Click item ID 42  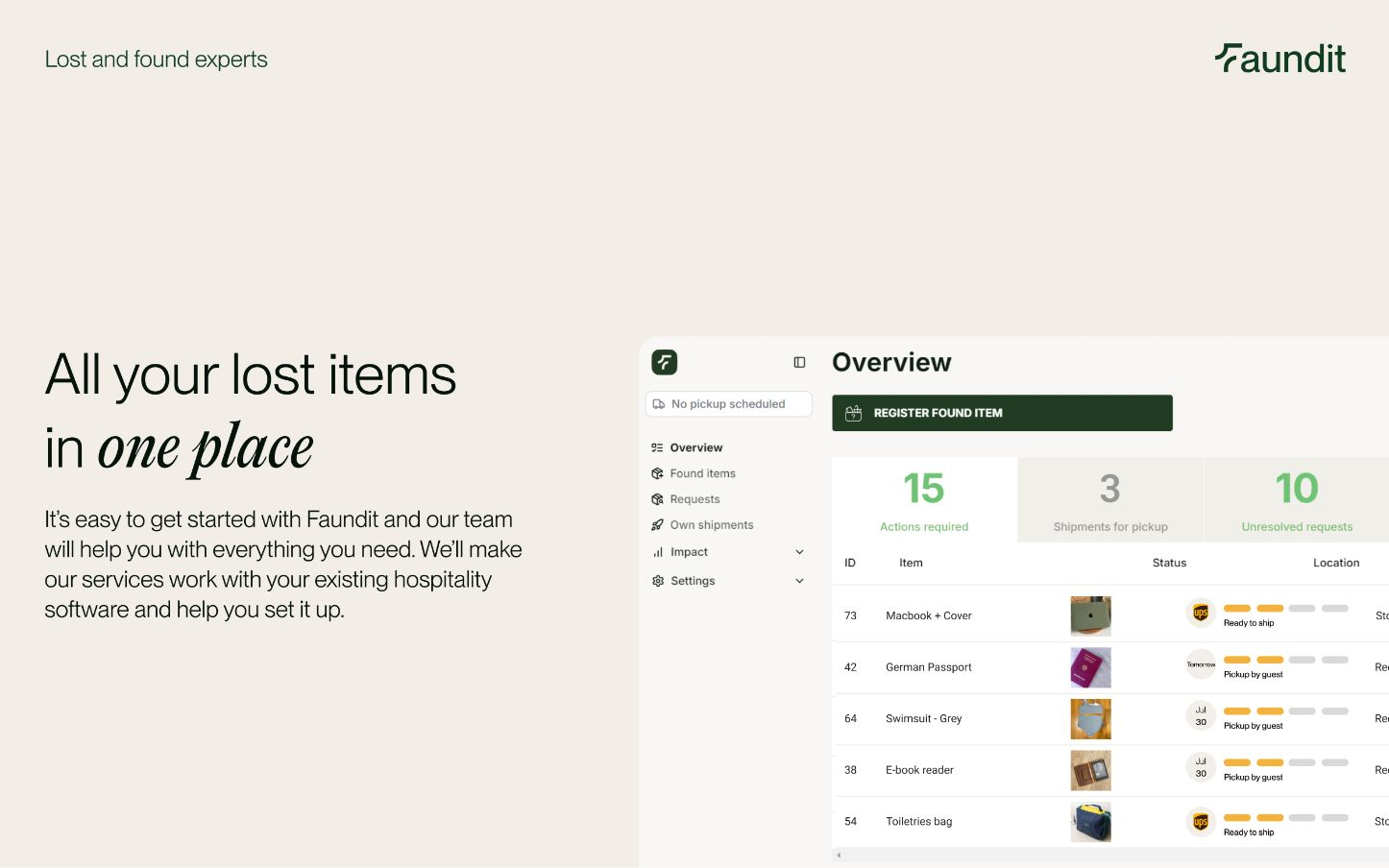click(x=850, y=667)
